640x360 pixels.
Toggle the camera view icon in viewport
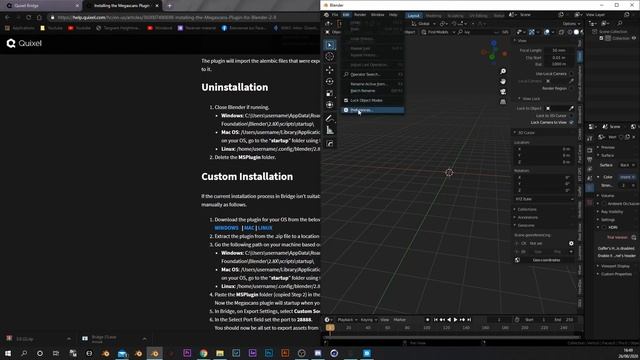[x=503, y=92]
